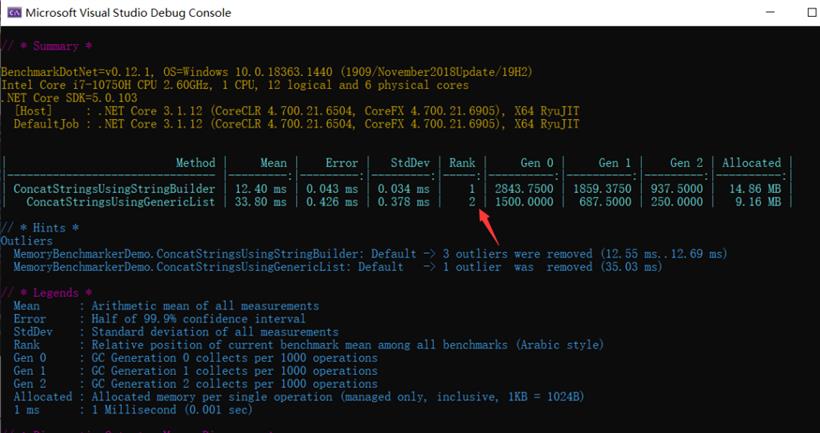
Task: Click the mean value '12.40 ms'
Action: pyautogui.click(x=260, y=189)
